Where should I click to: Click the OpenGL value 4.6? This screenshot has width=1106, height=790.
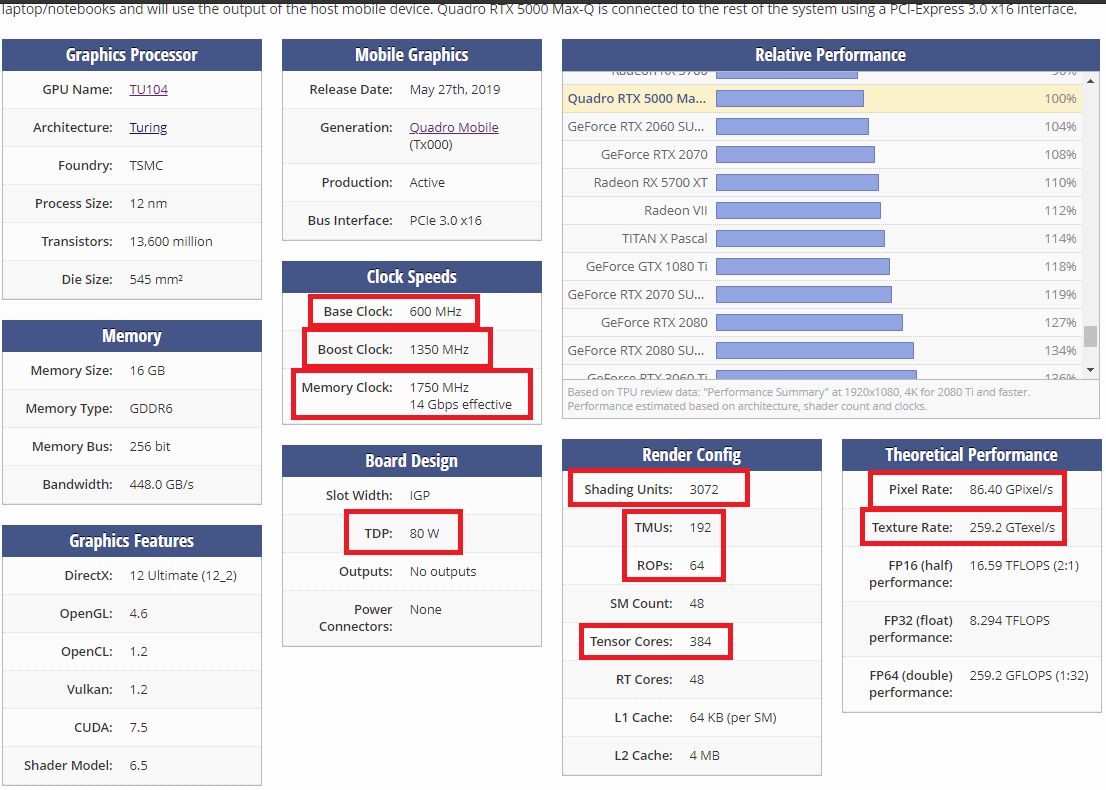(x=138, y=614)
